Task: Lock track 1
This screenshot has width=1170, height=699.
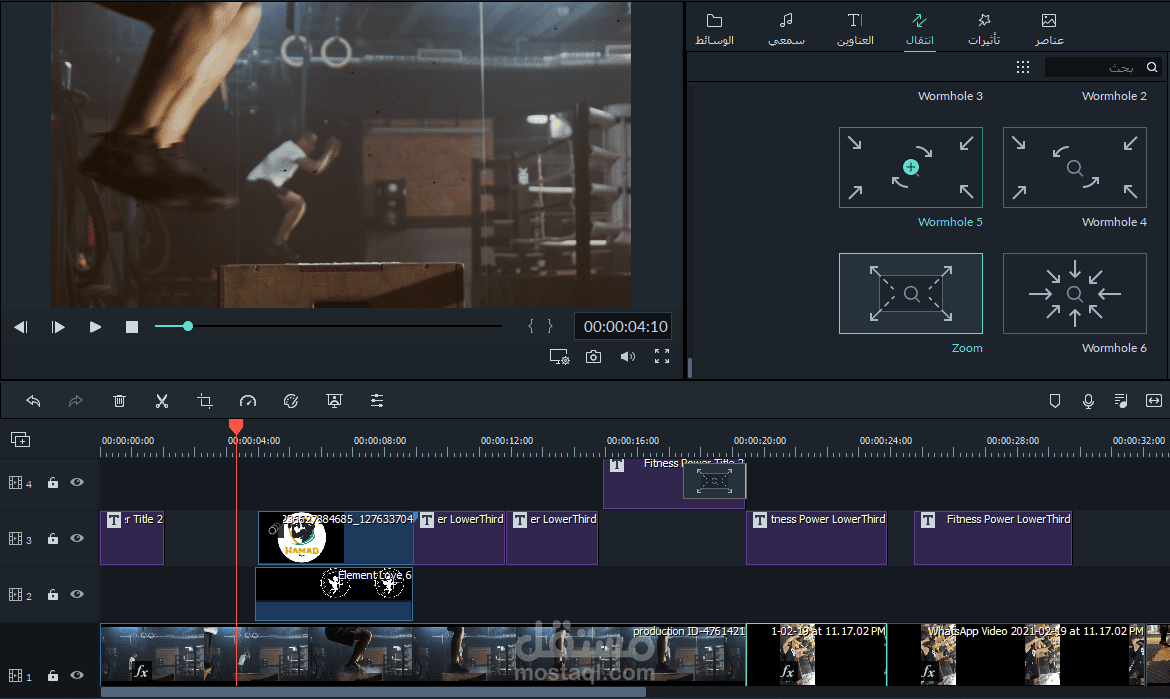Action: coord(52,674)
